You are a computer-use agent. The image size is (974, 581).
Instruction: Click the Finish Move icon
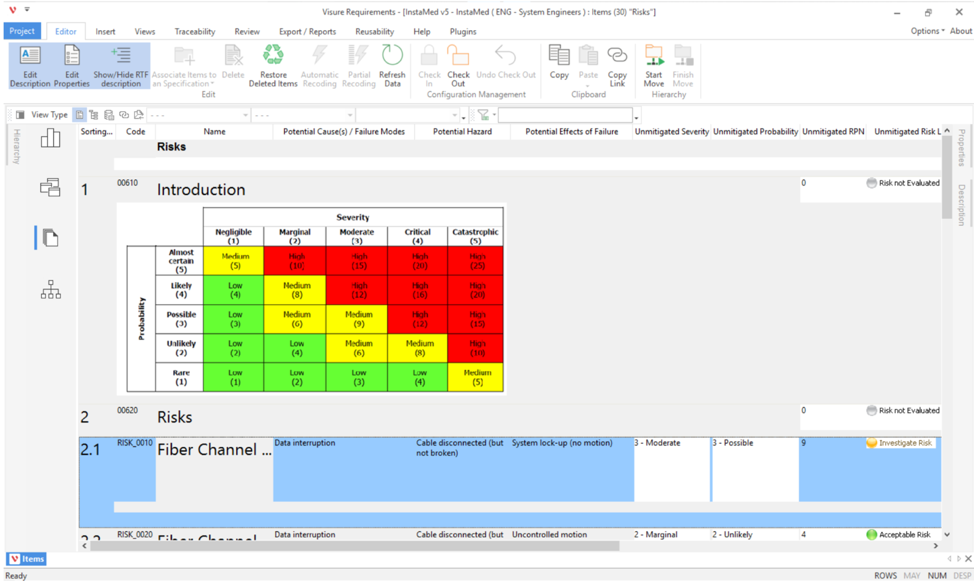coord(683,55)
